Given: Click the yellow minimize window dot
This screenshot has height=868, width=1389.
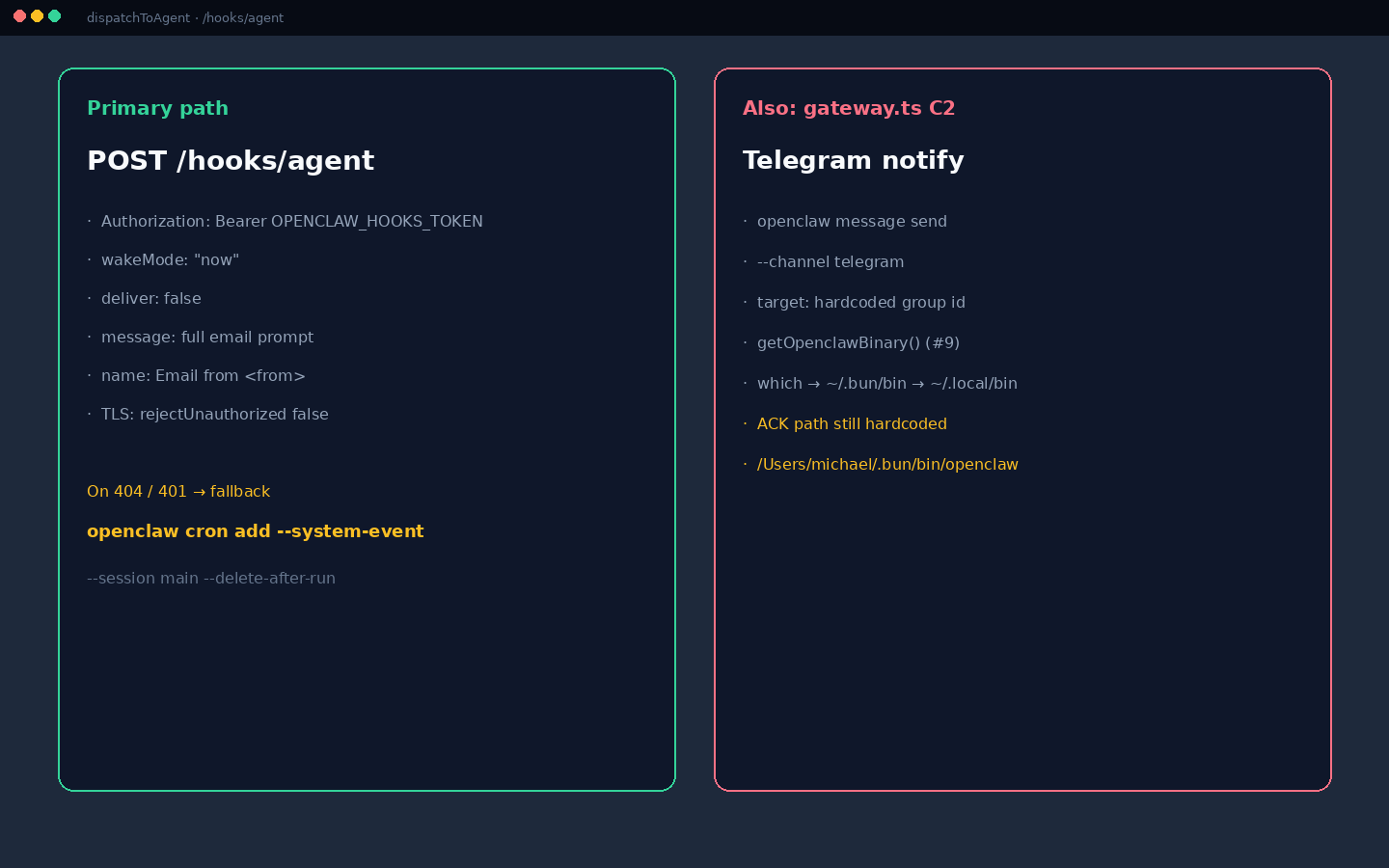Looking at the screenshot, I should tap(37, 16).
